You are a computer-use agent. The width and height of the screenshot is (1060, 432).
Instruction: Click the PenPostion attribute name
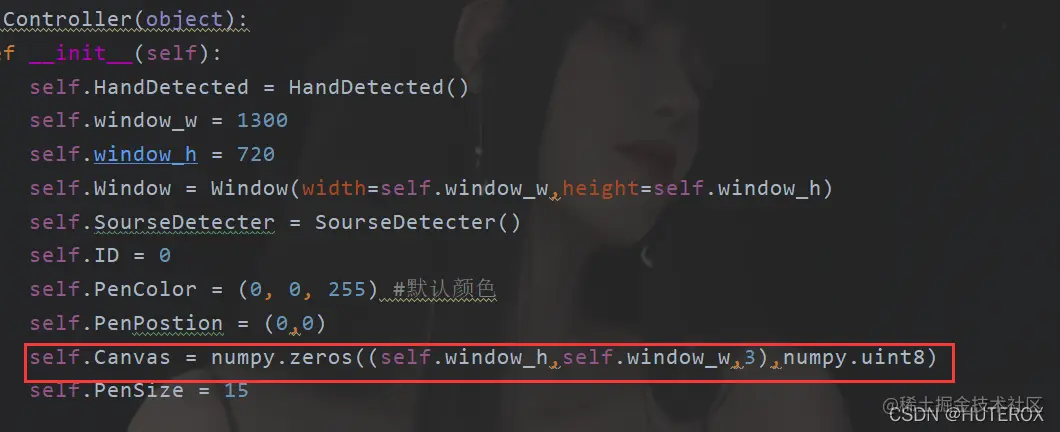158,323
